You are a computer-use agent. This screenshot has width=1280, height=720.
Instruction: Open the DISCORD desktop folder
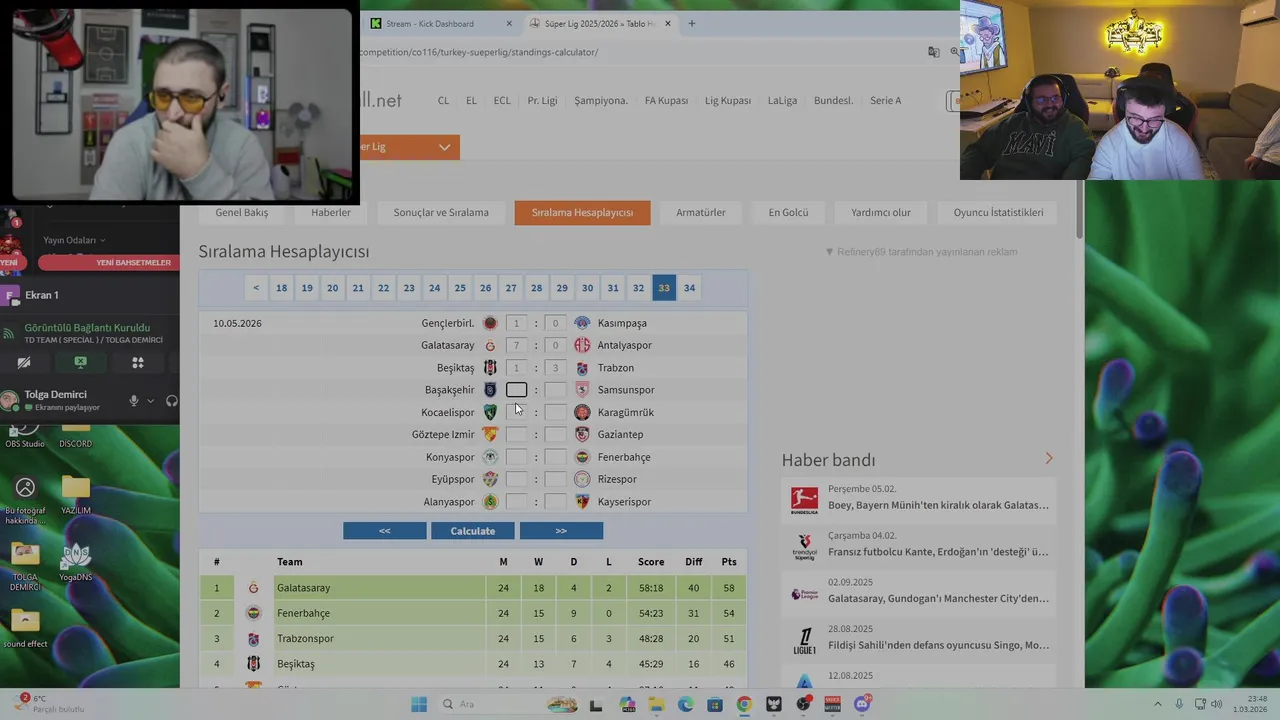click(76, 435)
